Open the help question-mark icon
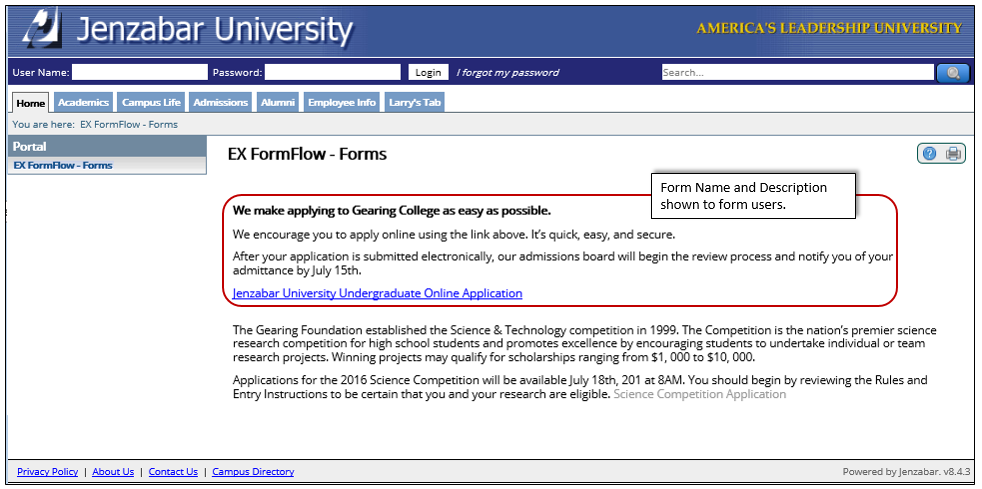Screen dimensions: 982x489 click(929, 153)
